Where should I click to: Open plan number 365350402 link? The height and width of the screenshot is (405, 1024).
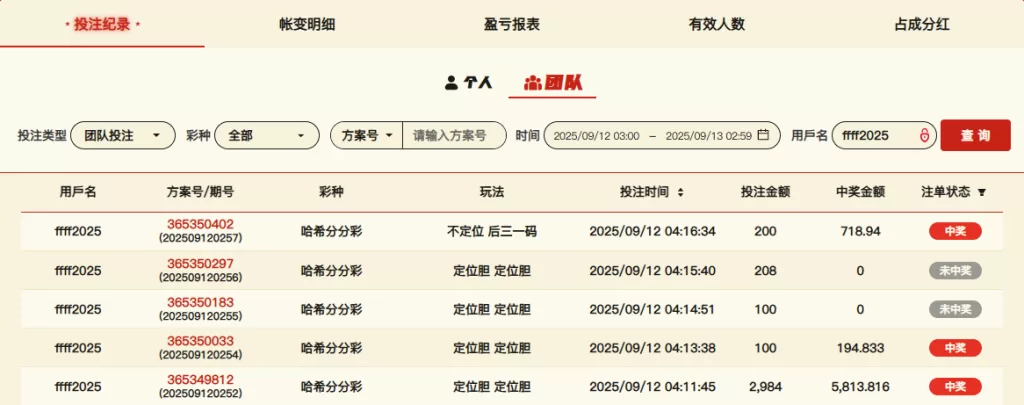[200, 224]
